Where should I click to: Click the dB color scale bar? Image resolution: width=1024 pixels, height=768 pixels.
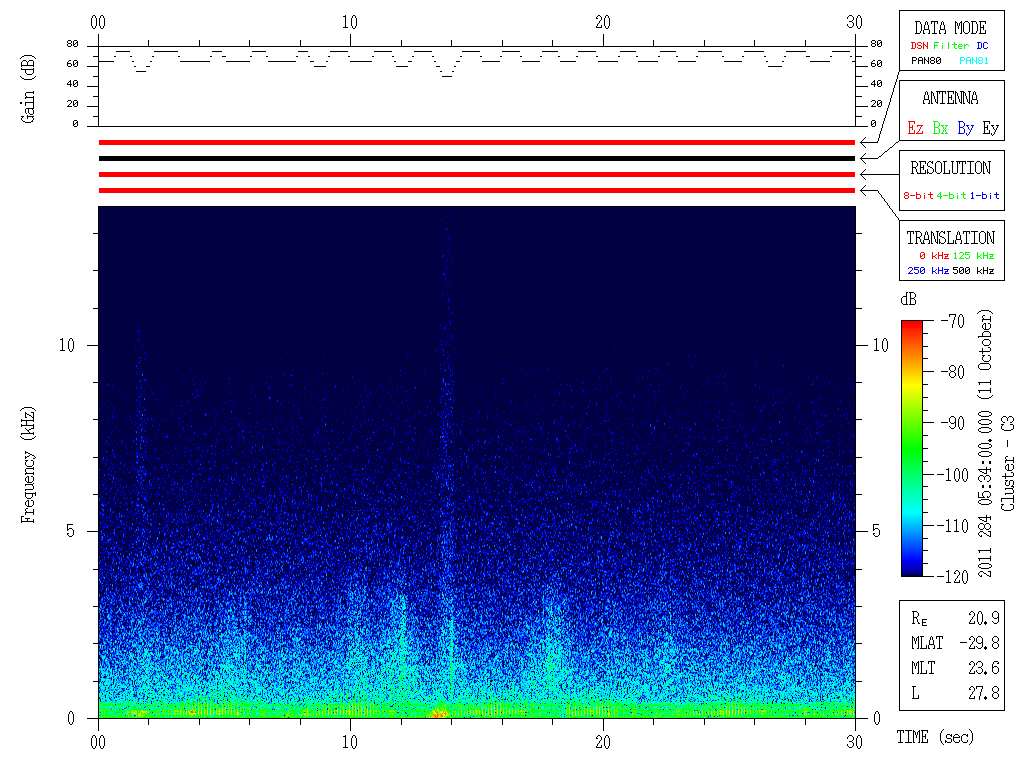point(912,448)
